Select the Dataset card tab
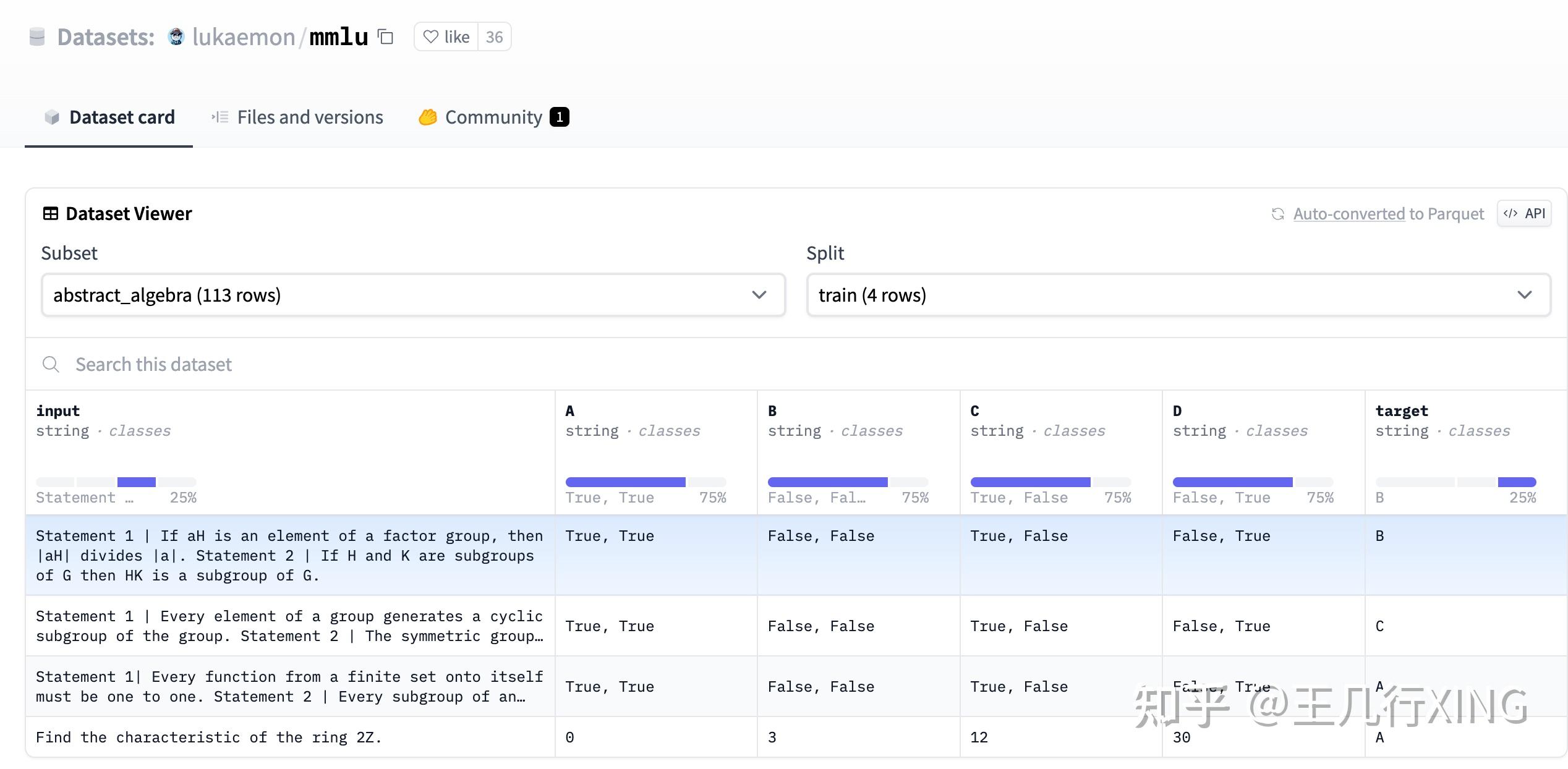This screenshot has width=1568, height=769. pyautogui.click(x=109, y=117)
